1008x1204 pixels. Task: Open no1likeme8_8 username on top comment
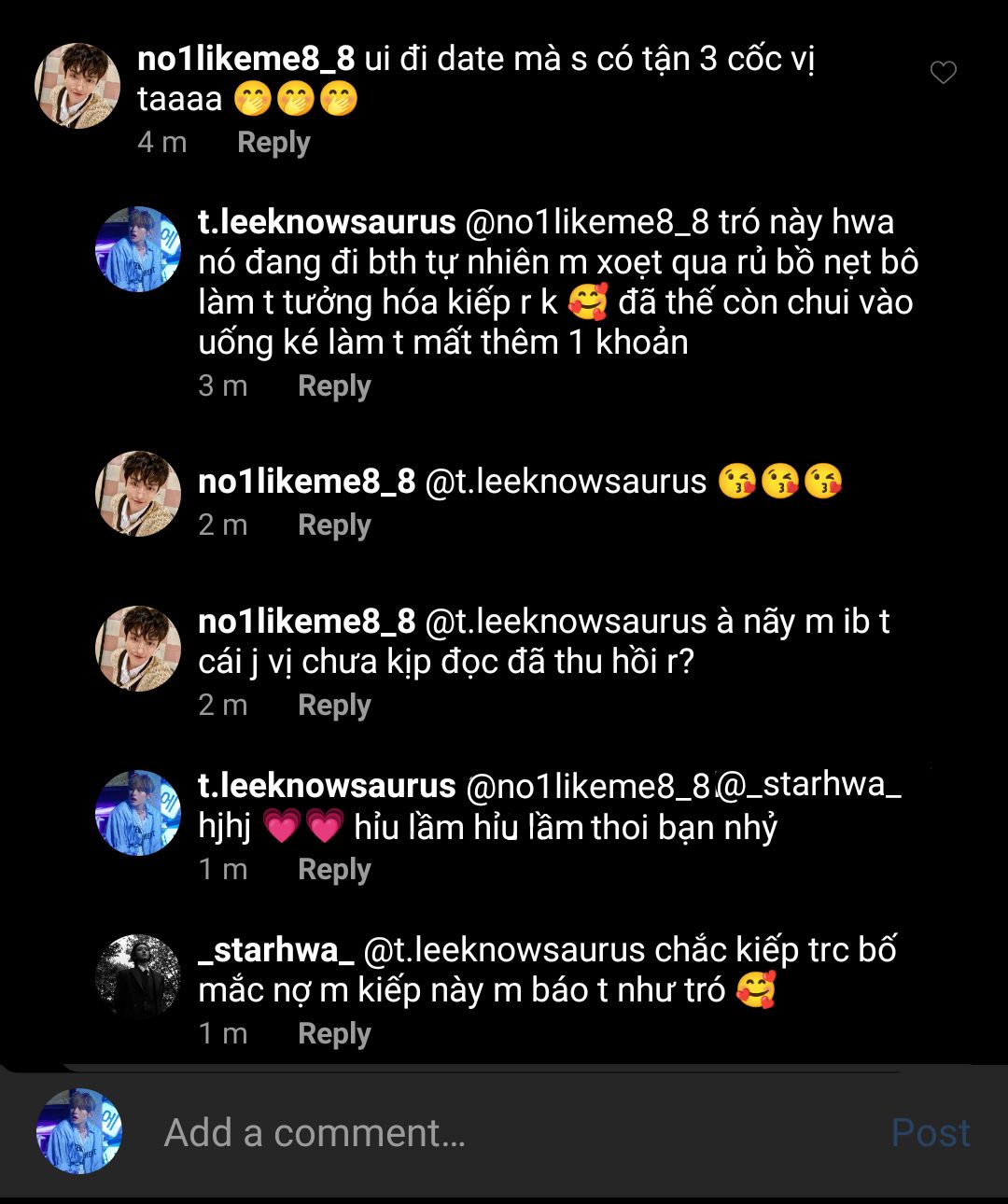pos(246,60)
